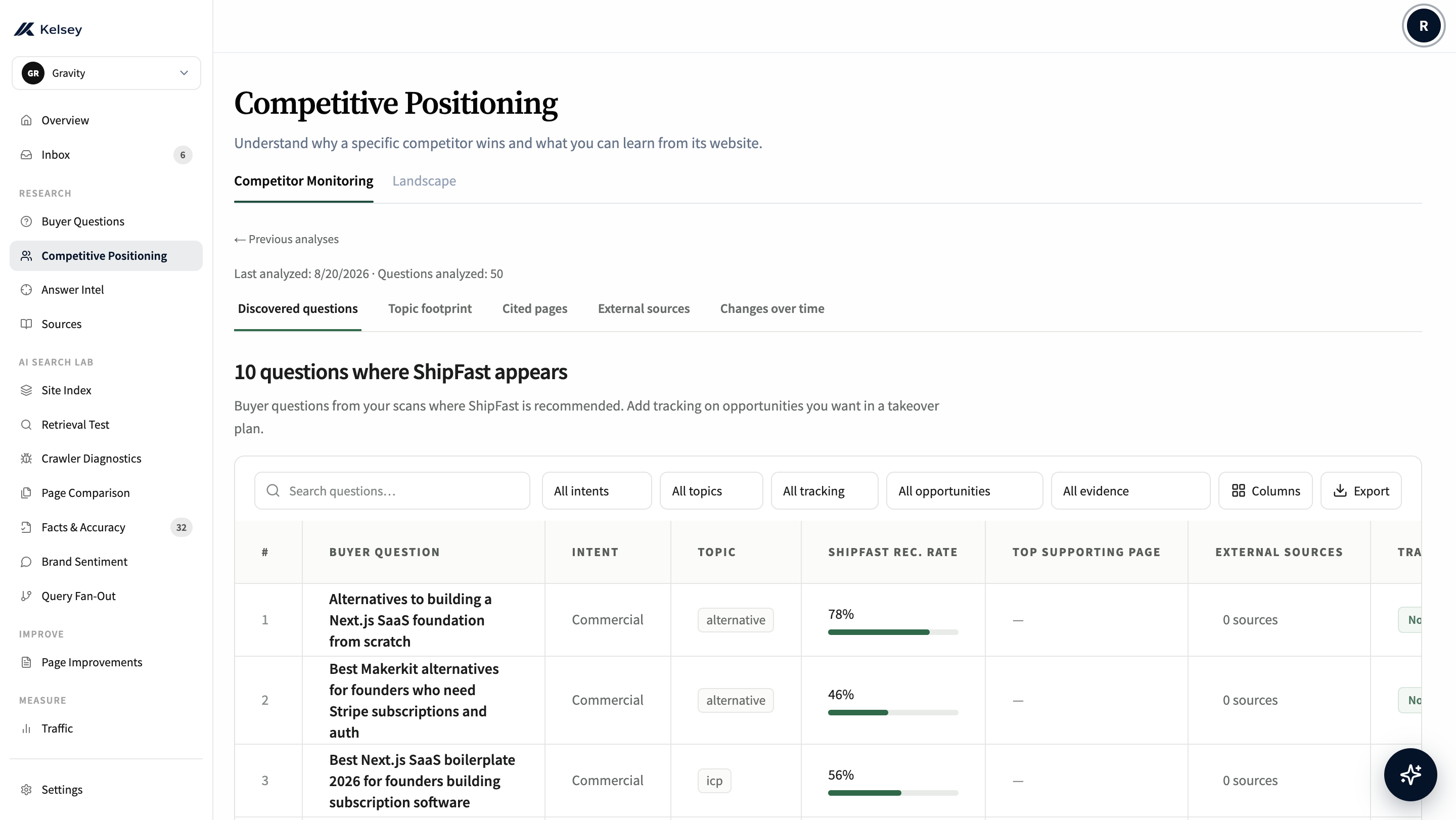Click the Columns grid icon
1456x820 pixels.
(x=1239, y=491)
